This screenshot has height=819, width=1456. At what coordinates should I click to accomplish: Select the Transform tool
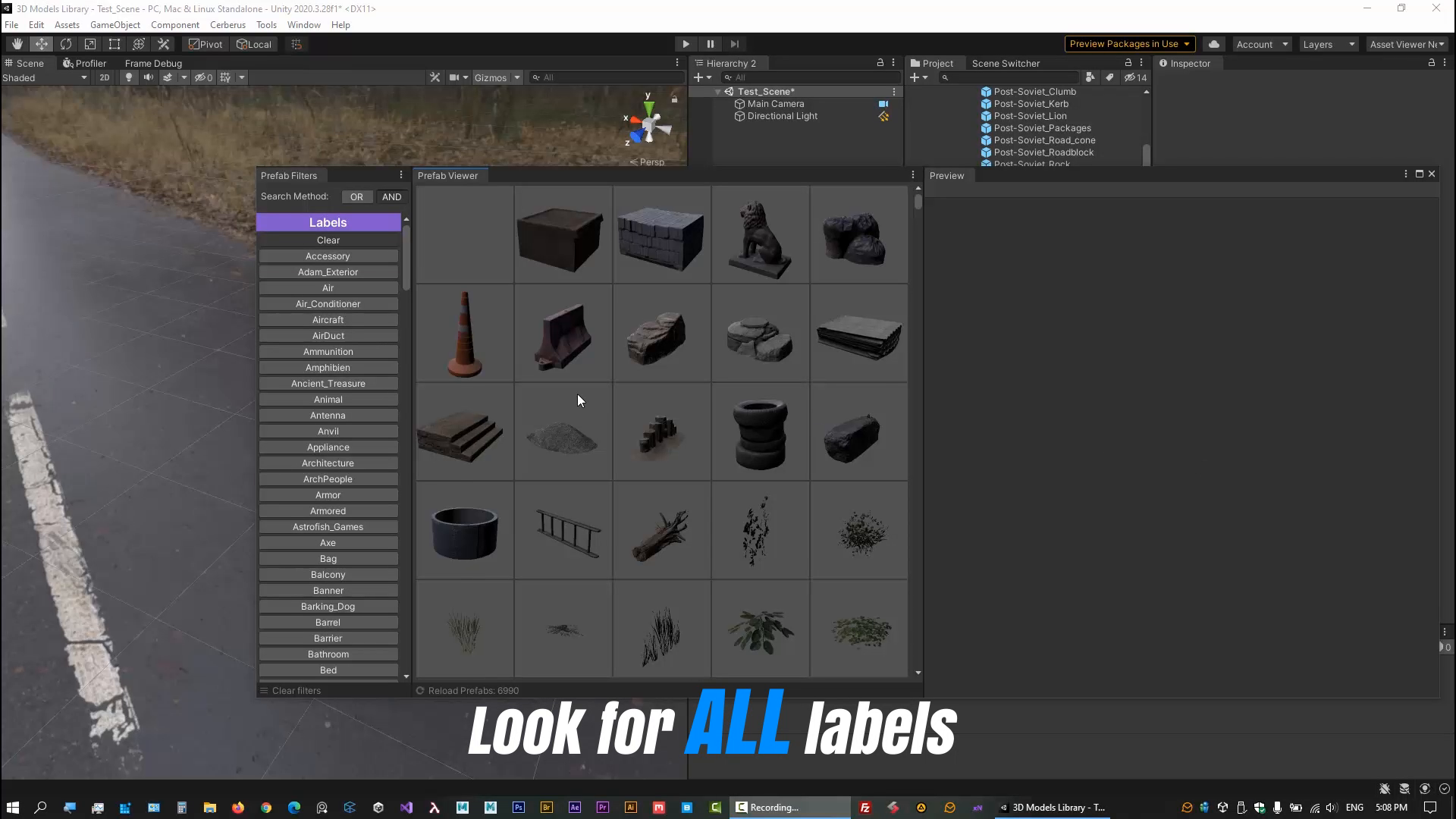pos(139,44)
